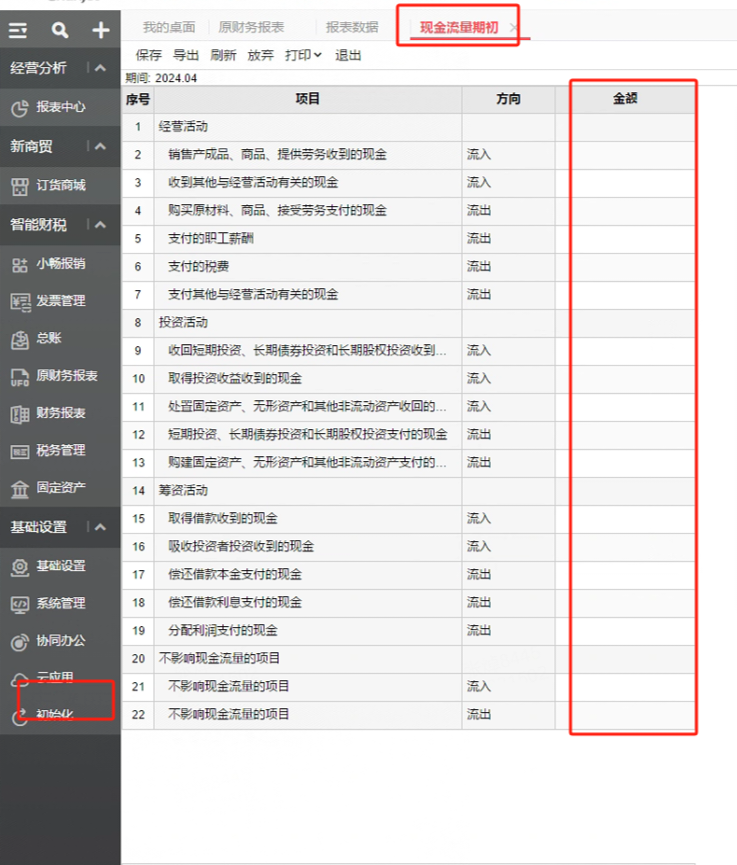Select row 支付其他与经营活动有关的现金
The height and width of the screenshot is (865, 737).
[409, 295]
